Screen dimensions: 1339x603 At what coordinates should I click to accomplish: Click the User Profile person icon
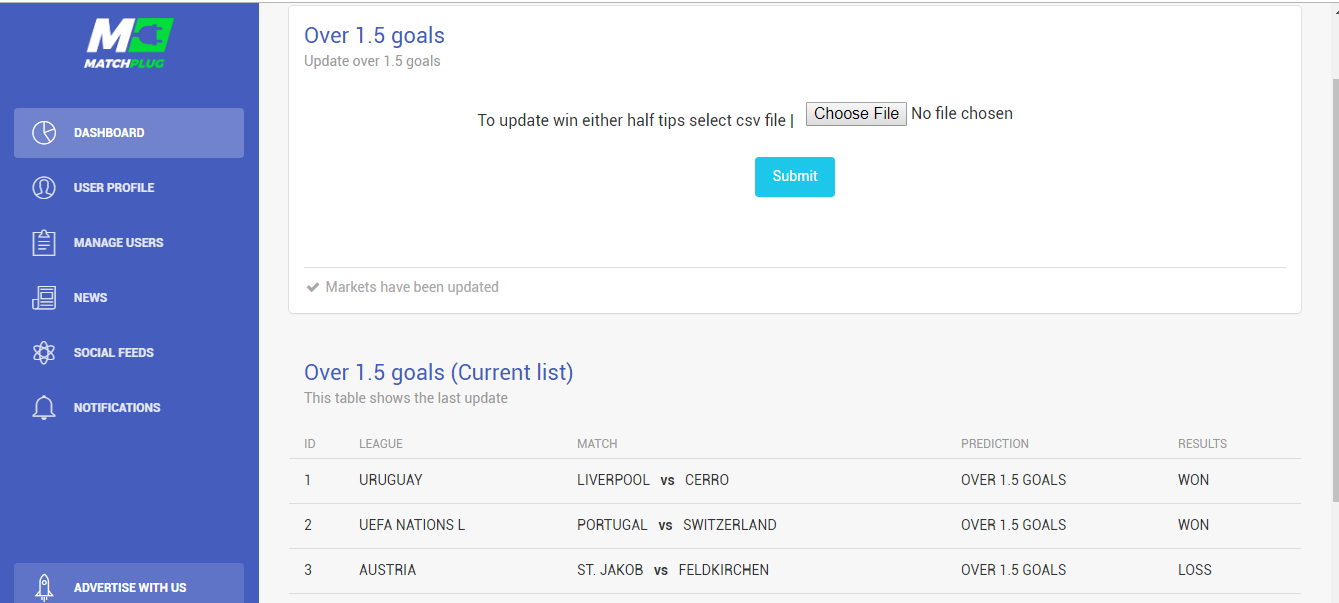tap(44, 188)
